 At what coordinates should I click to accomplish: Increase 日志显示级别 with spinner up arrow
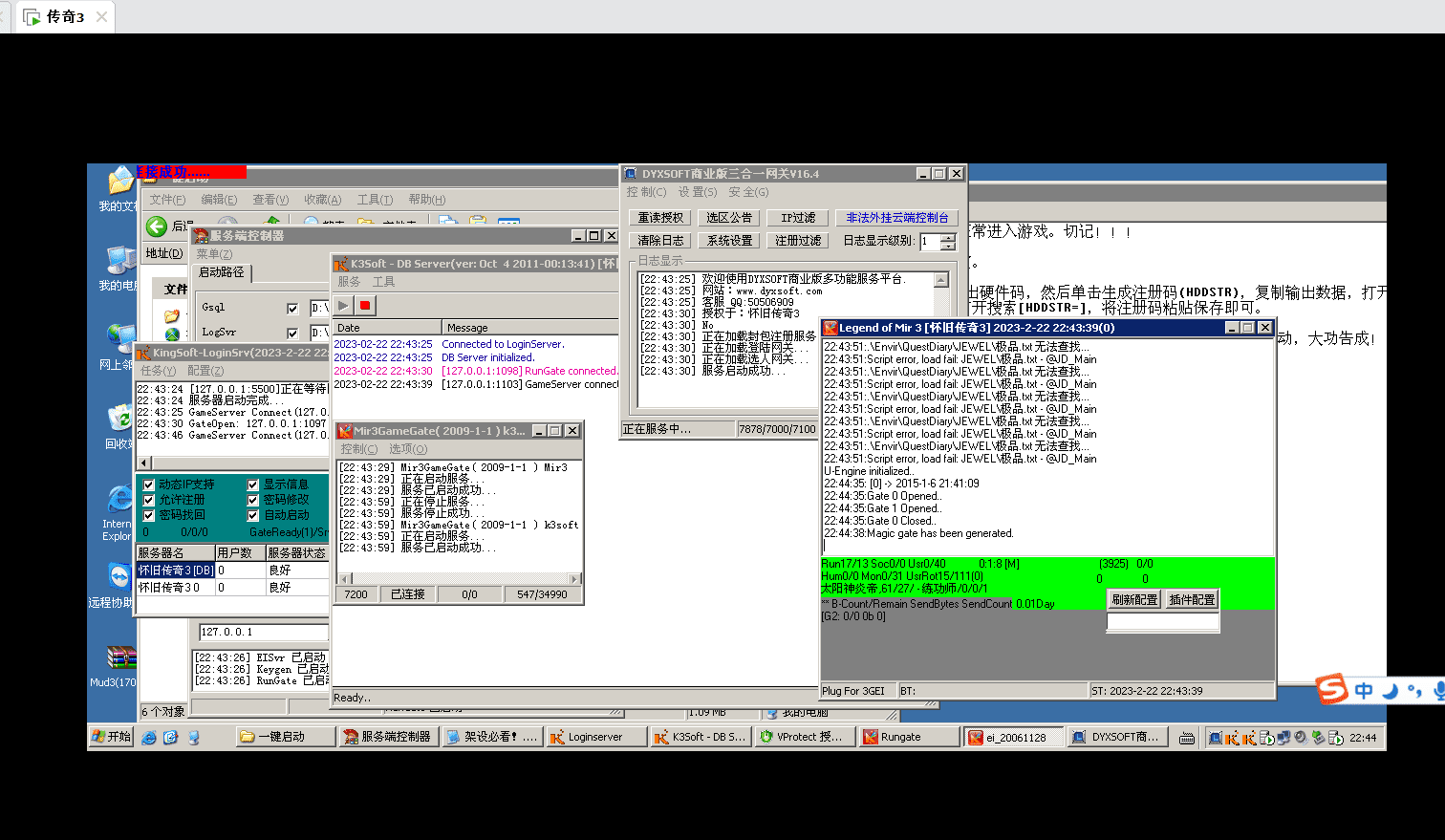pos(947,237)
